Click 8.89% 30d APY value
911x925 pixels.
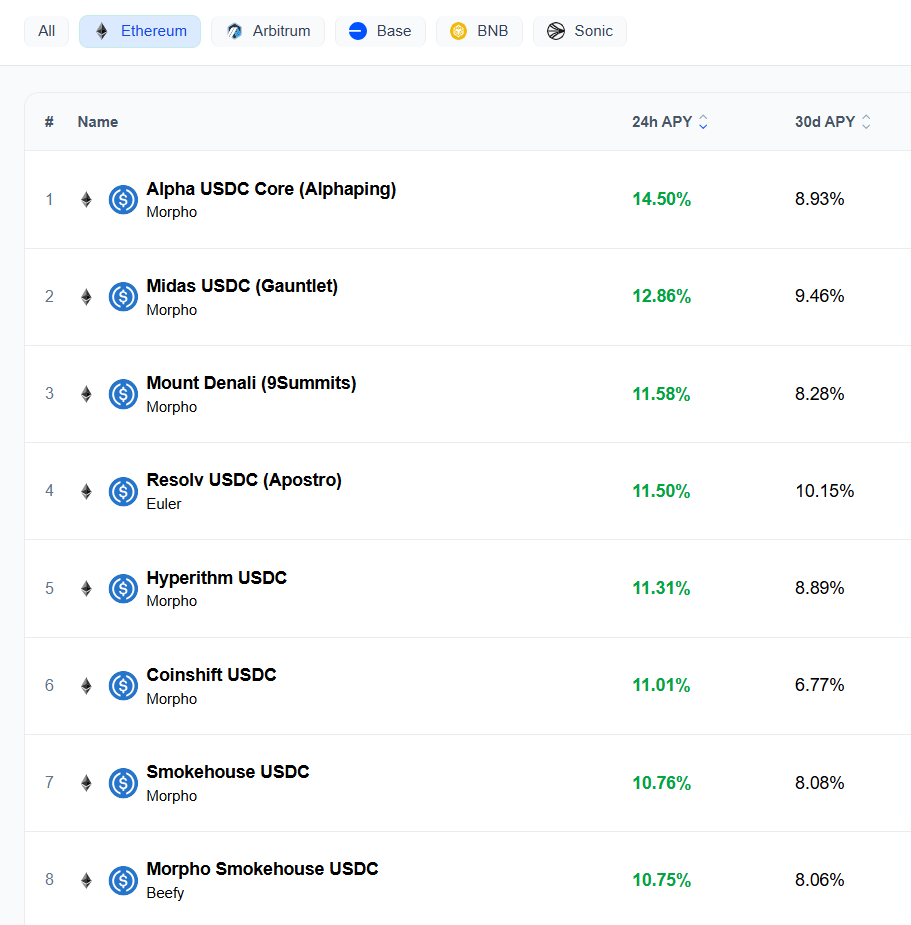point(820,588)
